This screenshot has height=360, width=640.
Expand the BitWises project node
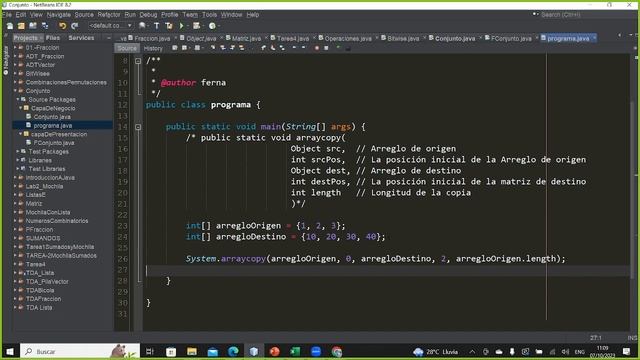[x=16, y=74]
